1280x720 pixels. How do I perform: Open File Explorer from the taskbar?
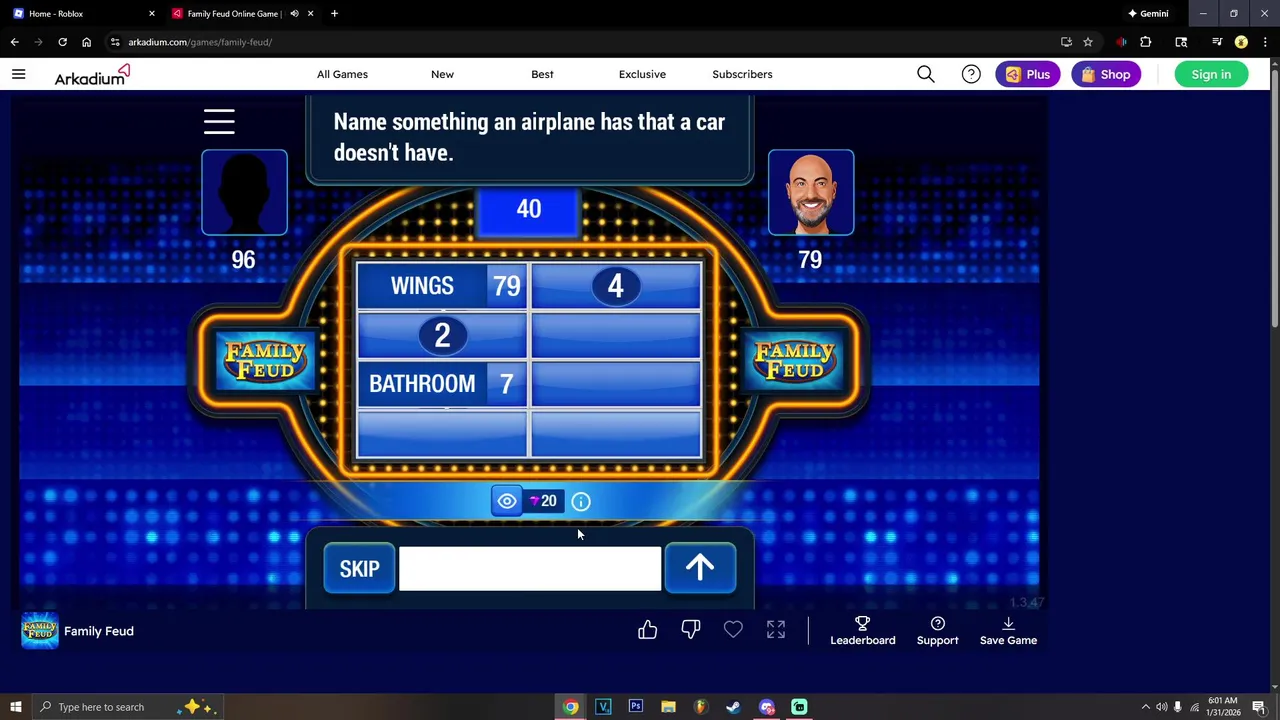click(x=668, y=707)
